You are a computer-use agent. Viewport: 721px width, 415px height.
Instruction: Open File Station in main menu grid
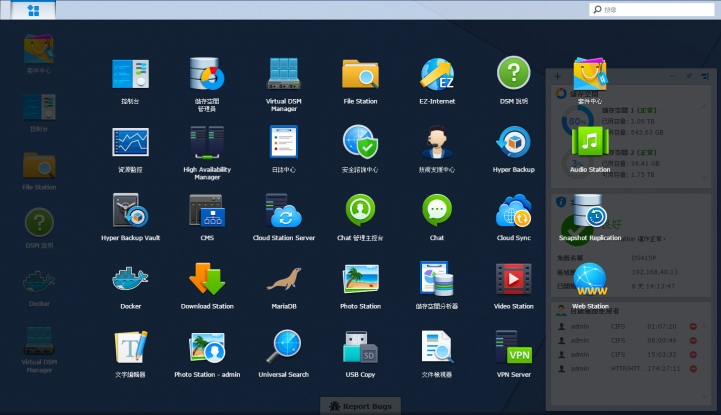pos(360,74)
